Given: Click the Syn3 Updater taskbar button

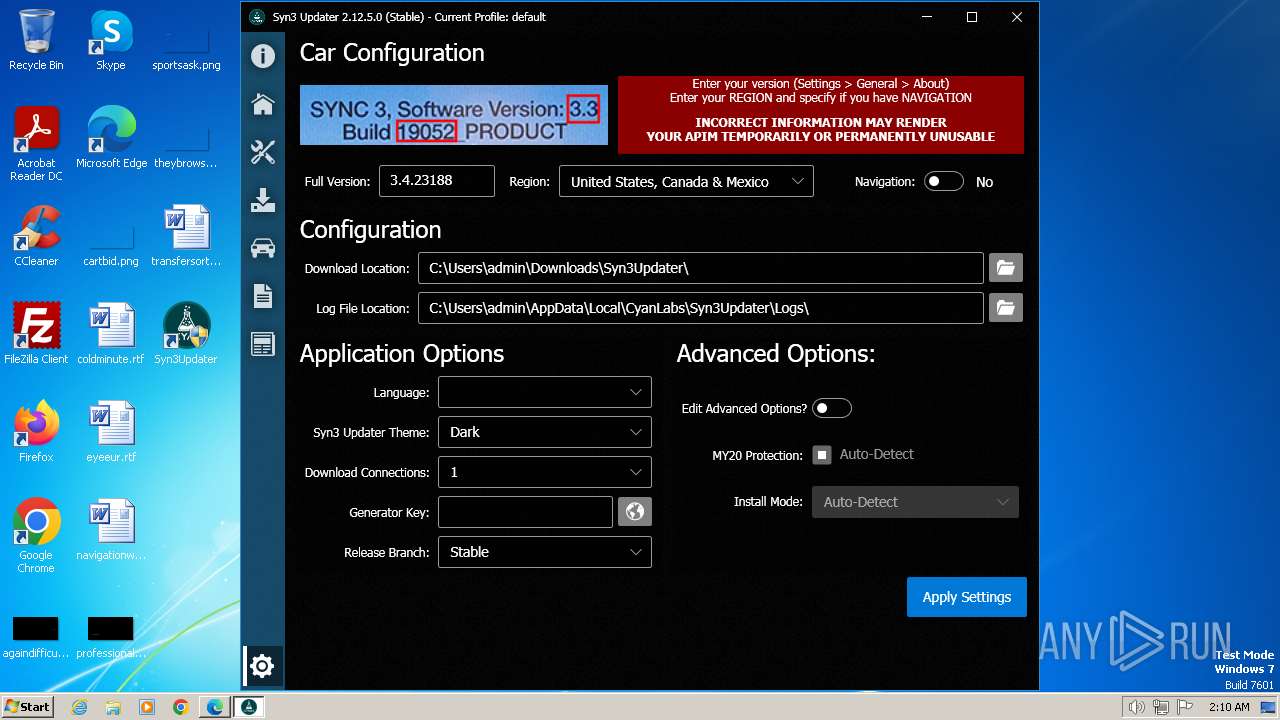Looking at the screenshot, I should click(x=249, y=707).
